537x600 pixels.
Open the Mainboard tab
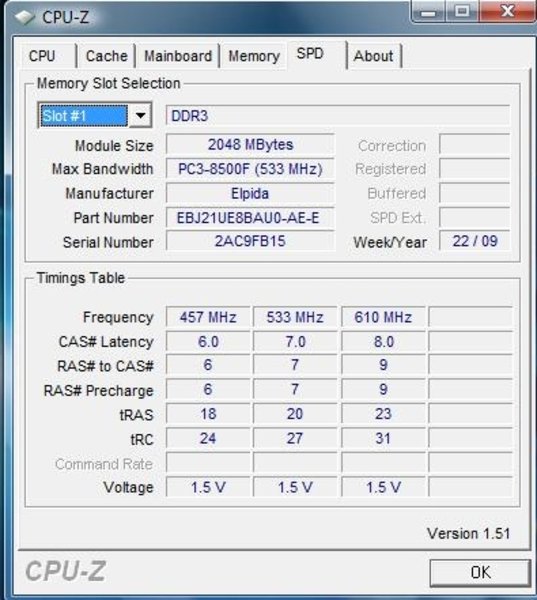pos(178,56)
